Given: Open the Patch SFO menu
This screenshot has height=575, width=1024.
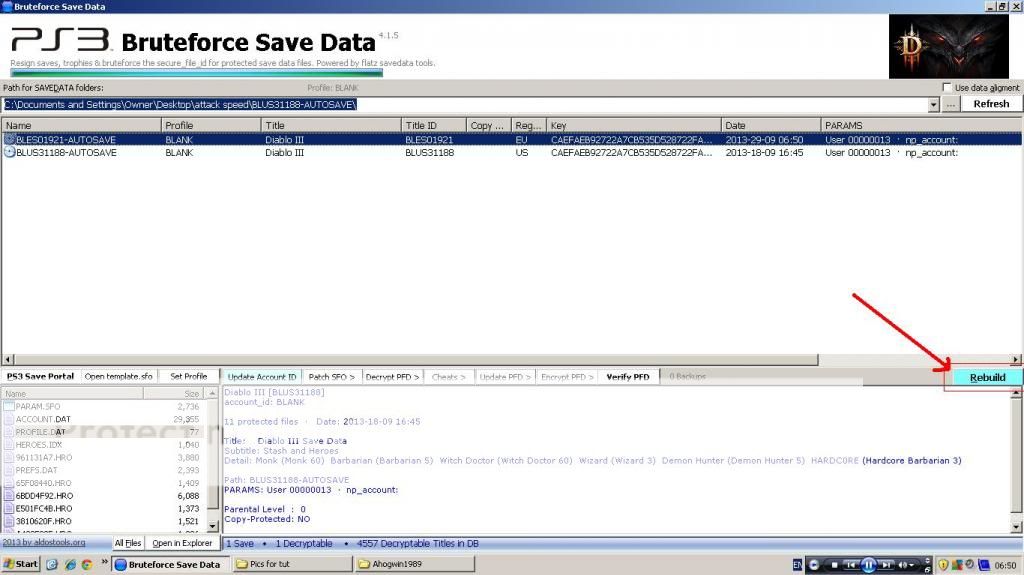Looking at the screenshot, I should pyautogui.click(x=331, y=377).
